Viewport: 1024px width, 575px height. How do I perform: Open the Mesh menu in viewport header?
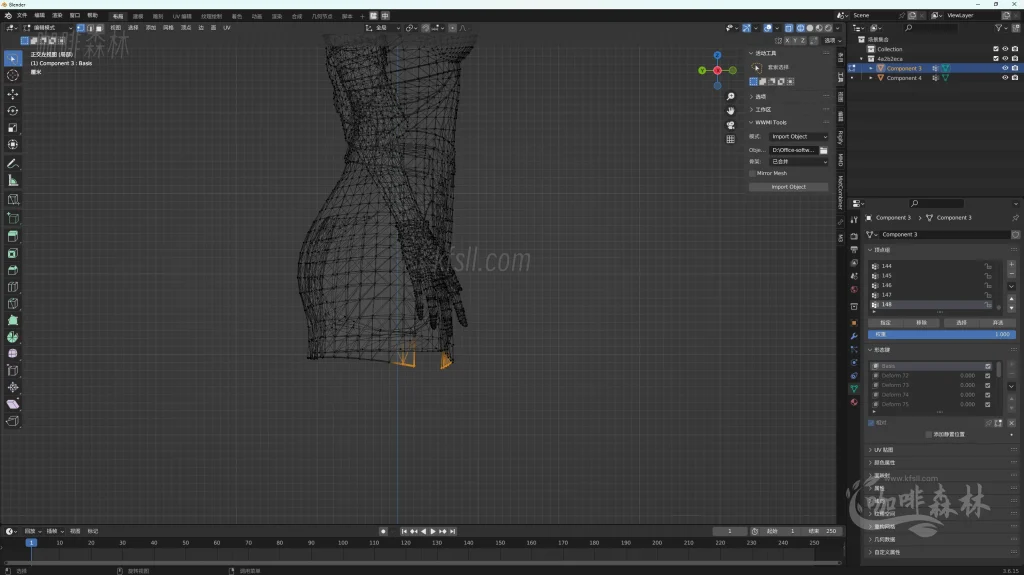coord(168,28)
